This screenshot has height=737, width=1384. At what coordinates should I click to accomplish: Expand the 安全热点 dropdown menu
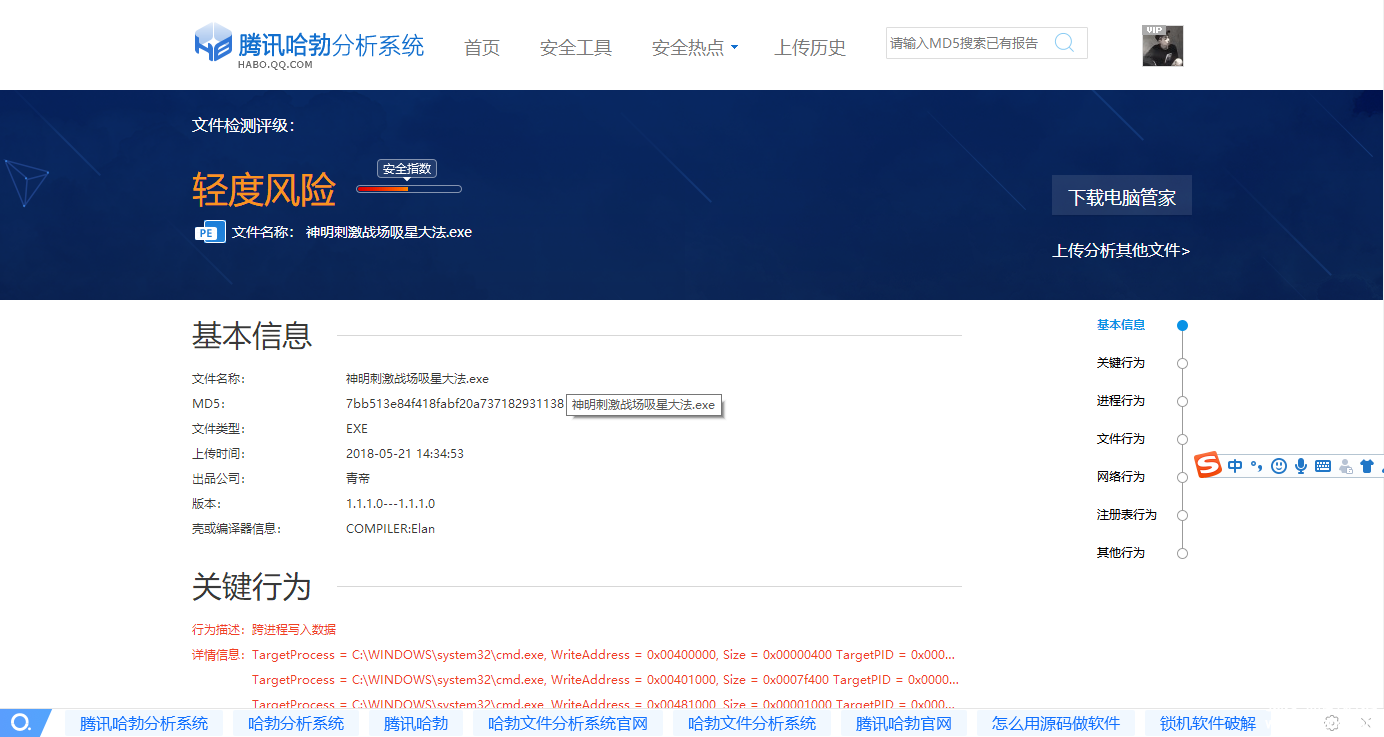point(695,47)
